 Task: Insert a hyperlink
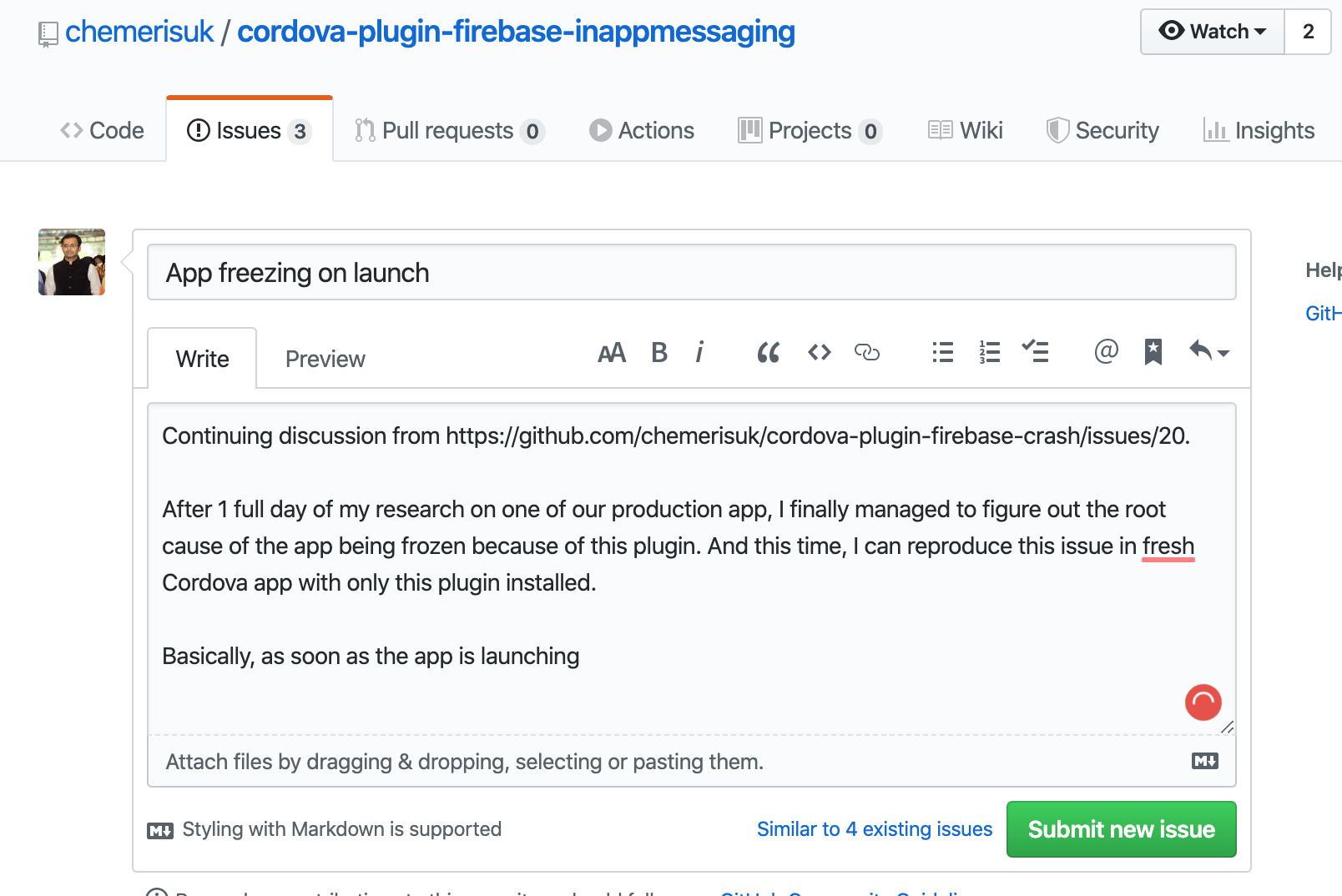(x=868, y=352)
